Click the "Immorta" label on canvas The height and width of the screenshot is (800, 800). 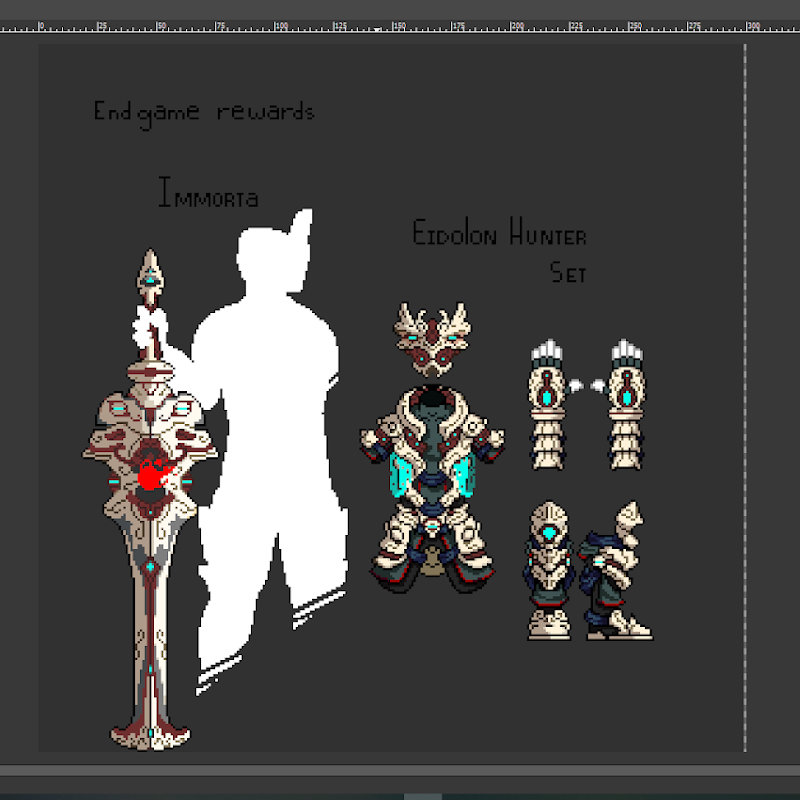coord(208,192)
